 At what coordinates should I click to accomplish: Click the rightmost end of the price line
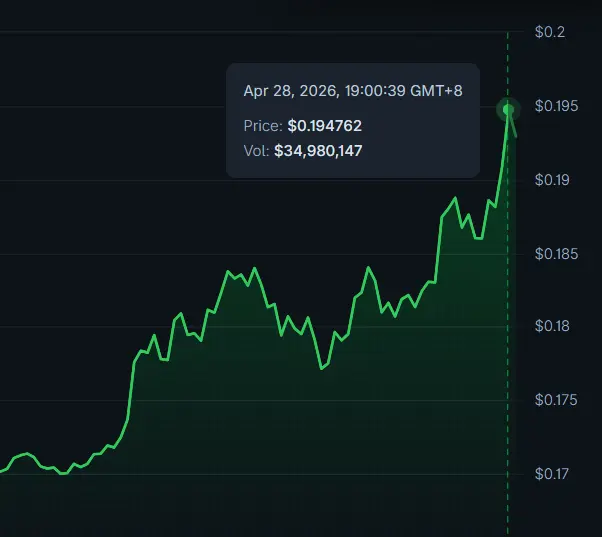(x=516, y=136)
